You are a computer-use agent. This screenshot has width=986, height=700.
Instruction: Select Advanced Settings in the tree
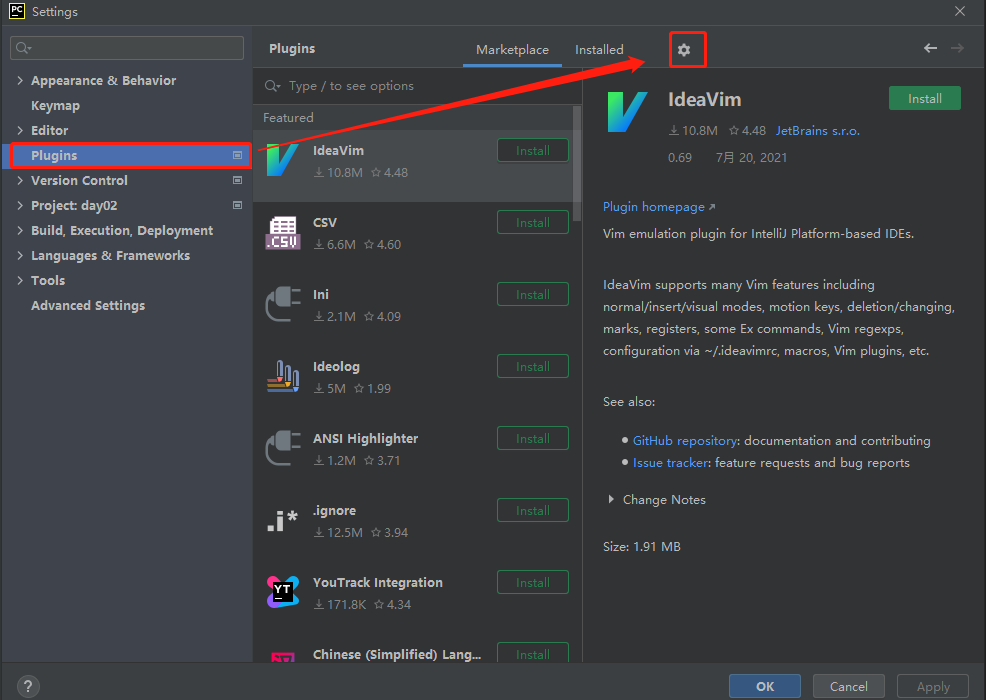(x=88, y=306)
